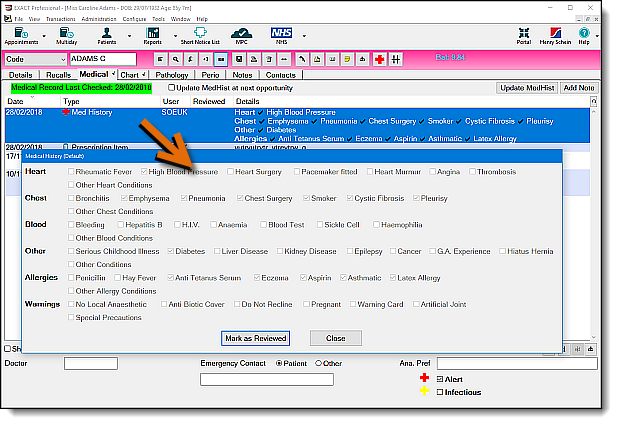Open the Configure menu
617x424 pixels.
pos(134,19)
